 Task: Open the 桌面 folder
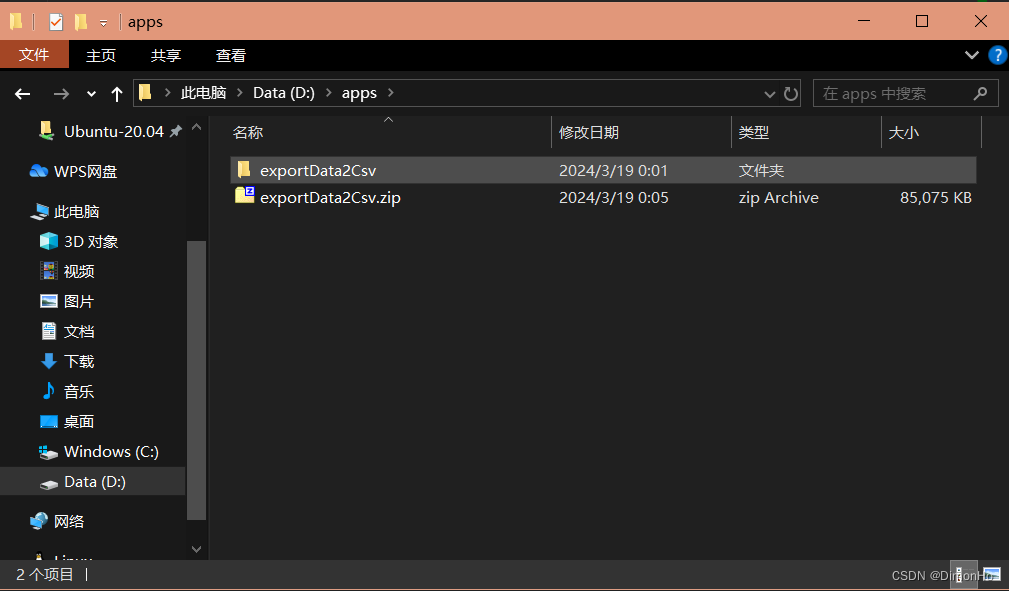(x=79, y=422)
